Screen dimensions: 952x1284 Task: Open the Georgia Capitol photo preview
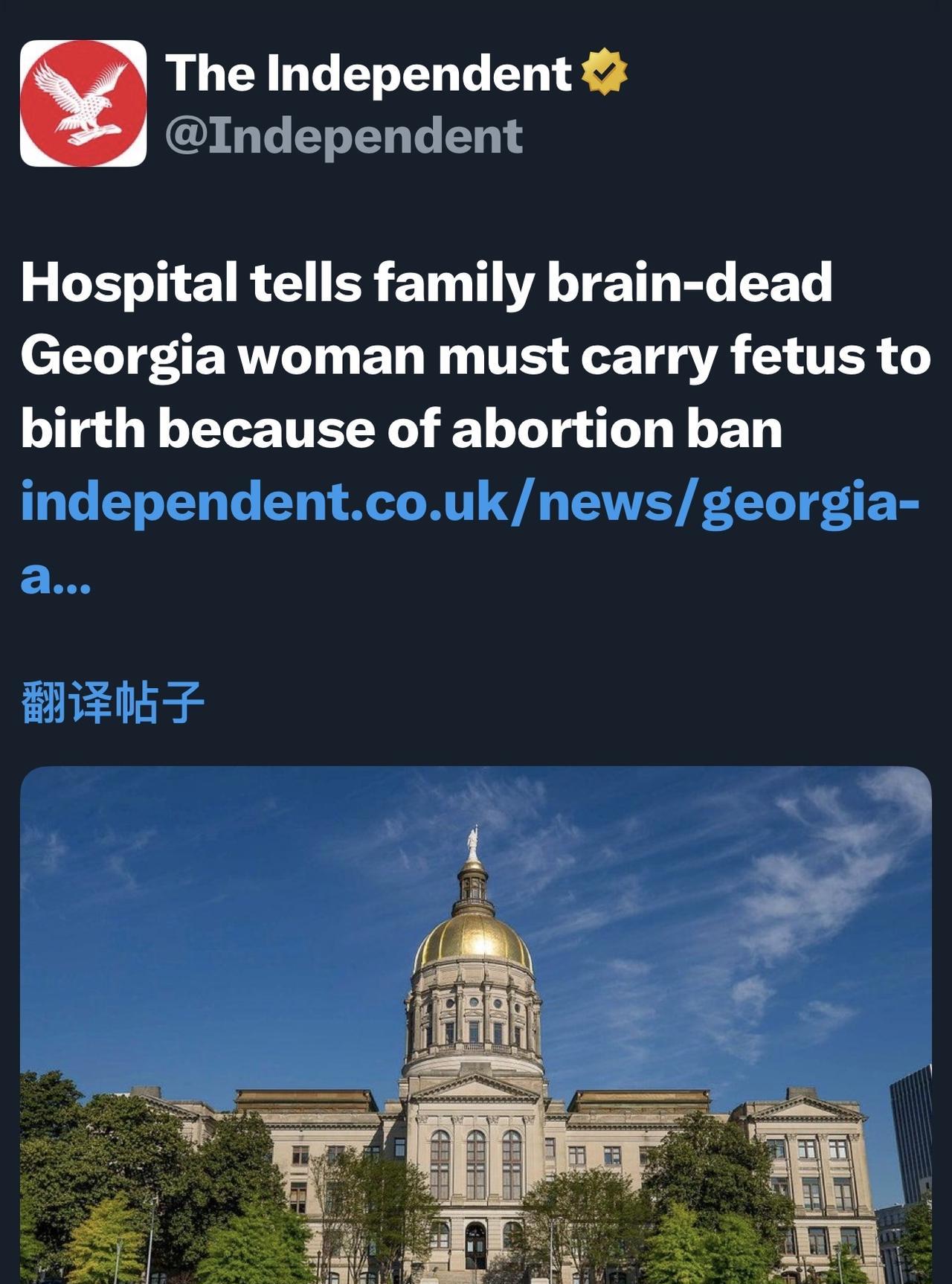tap(476, 1025)
